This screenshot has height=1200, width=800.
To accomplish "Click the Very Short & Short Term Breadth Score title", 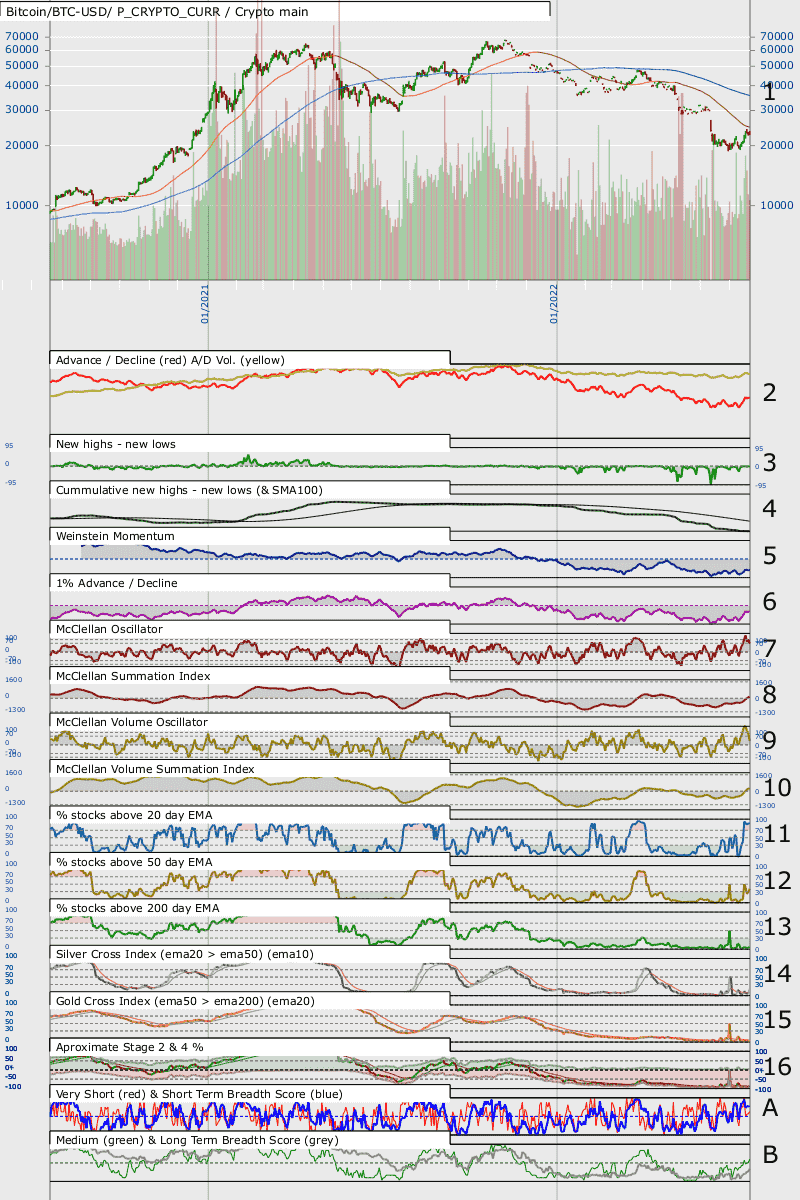I will click(x=199, y=1094).
